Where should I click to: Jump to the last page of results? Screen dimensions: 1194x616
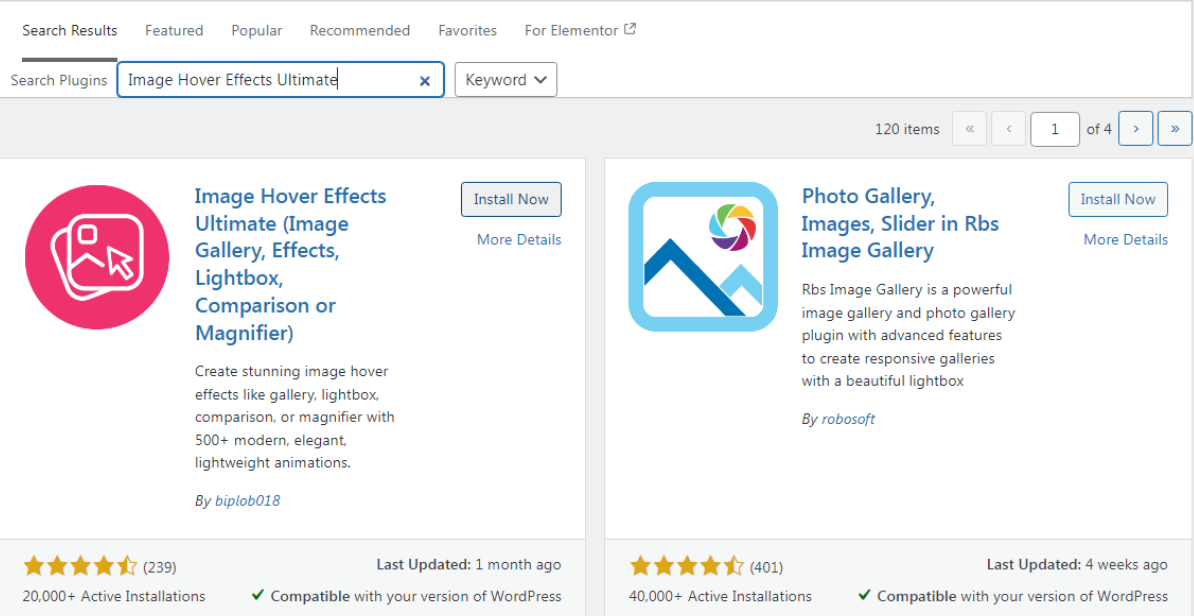[1174, 128]
